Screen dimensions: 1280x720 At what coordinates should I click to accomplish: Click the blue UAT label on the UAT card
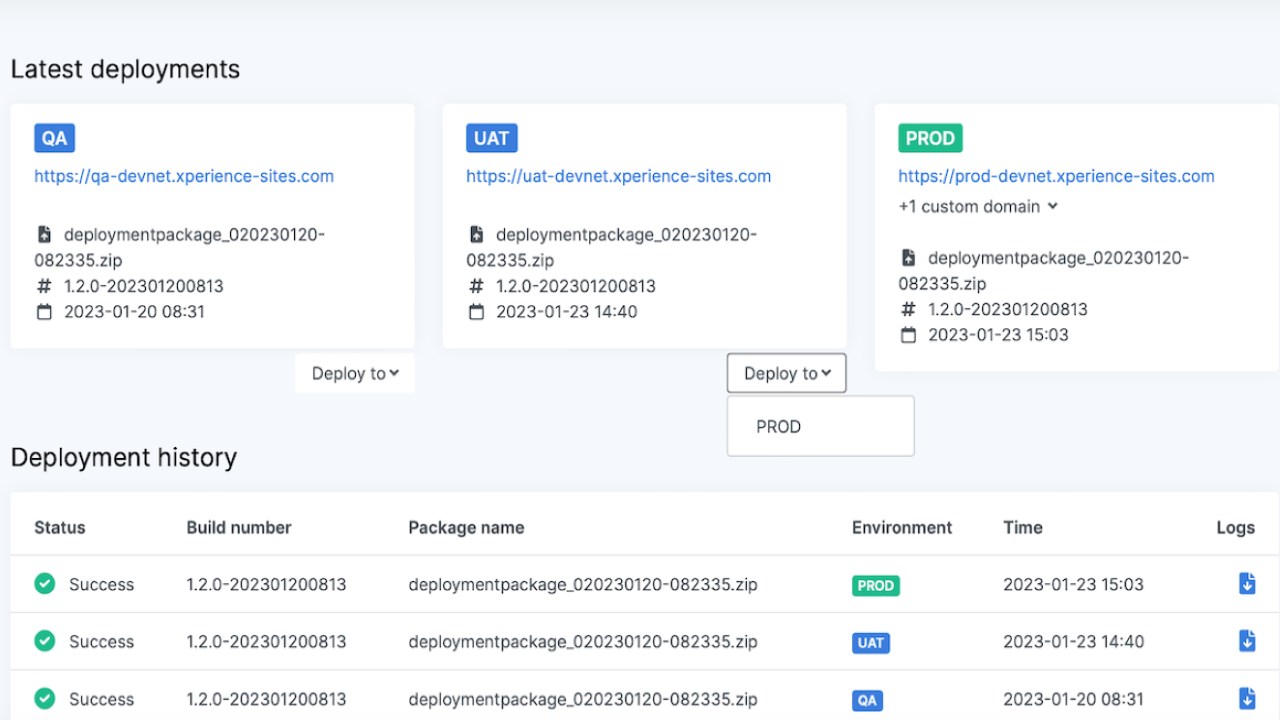(491, 138)
